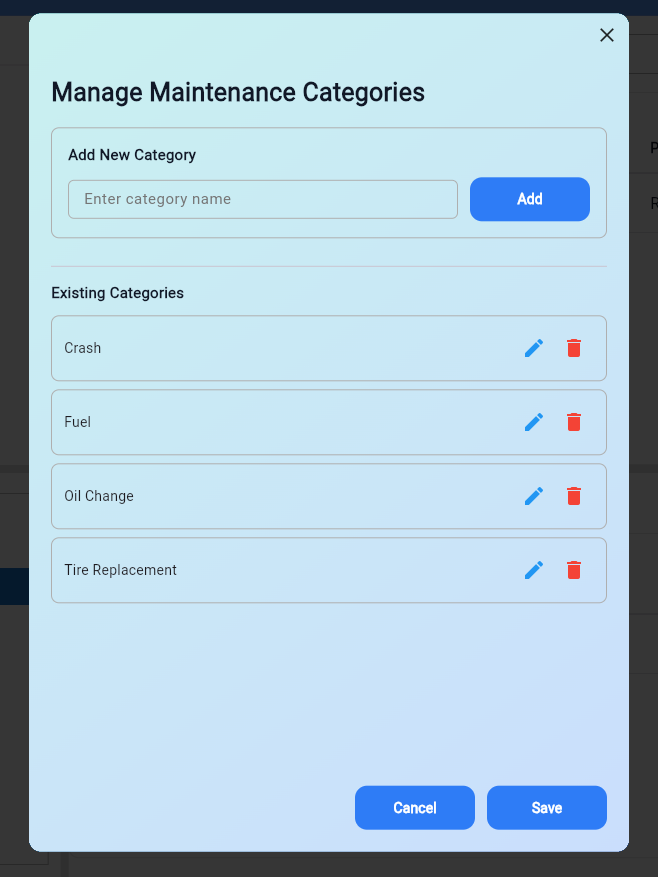The image size is (658, 877).
Task: Edit the Tire Replacement category
Action: click(534, 570)
